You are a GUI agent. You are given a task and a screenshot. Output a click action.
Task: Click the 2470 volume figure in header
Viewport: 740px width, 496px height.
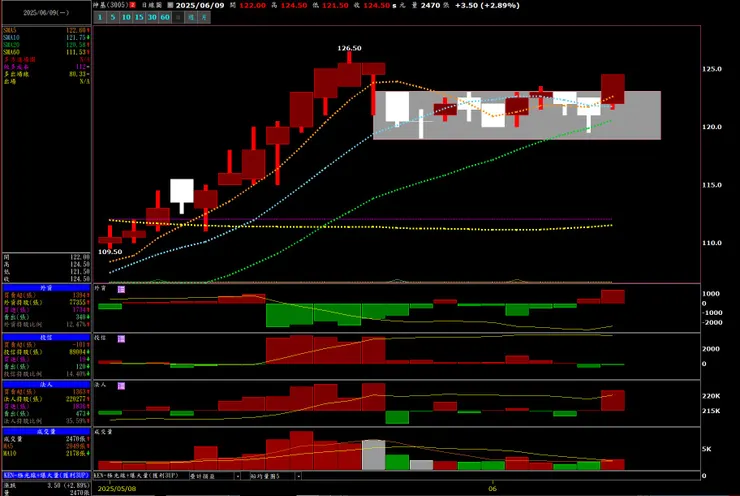[x=430, y=5]
